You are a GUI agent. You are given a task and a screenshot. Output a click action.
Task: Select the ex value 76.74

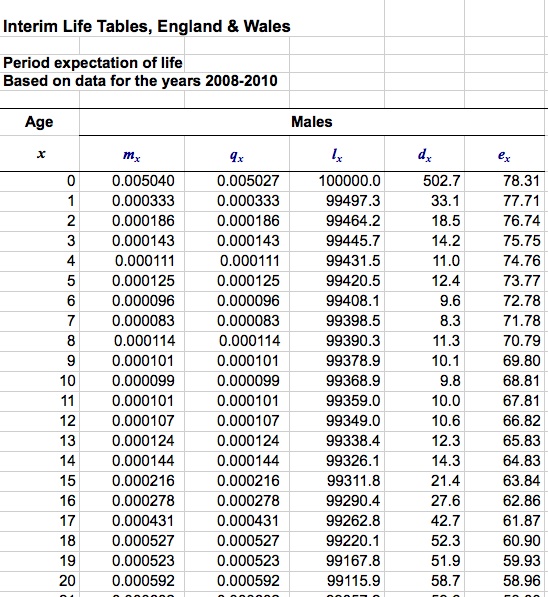tap(521, 221)
